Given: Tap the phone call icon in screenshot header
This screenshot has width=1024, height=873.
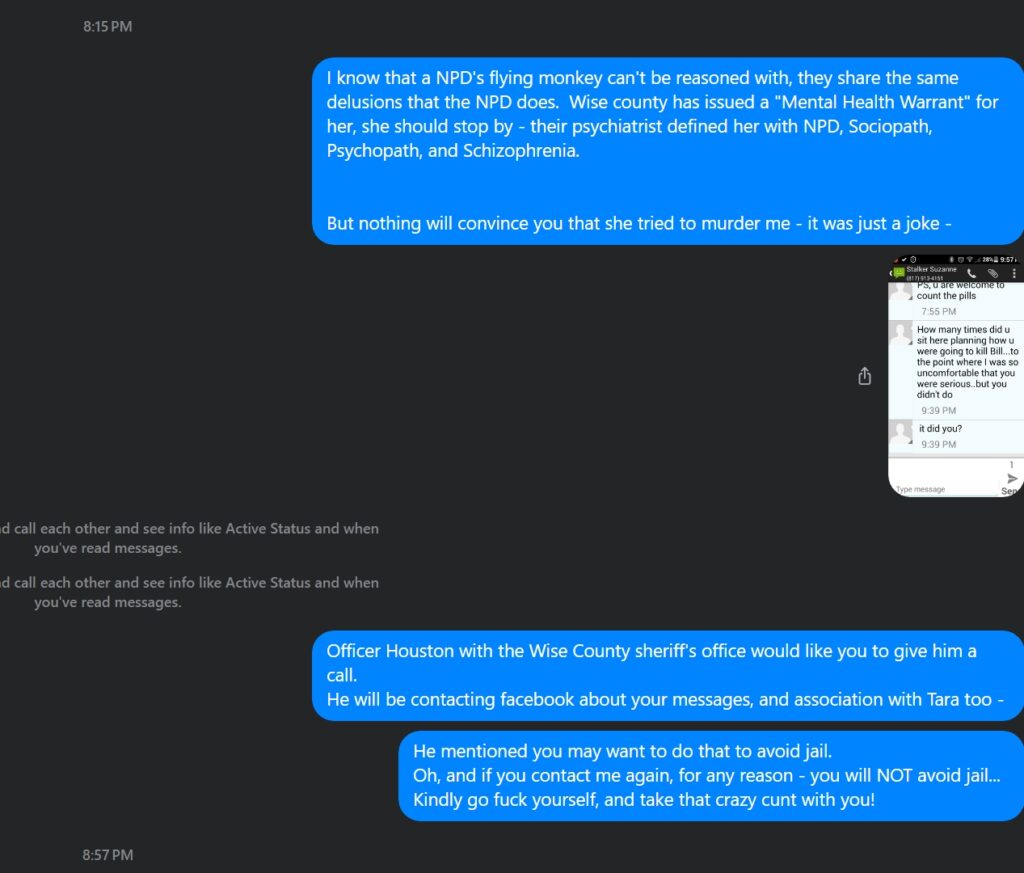Looking at the screenshot, I should (971, 273).
